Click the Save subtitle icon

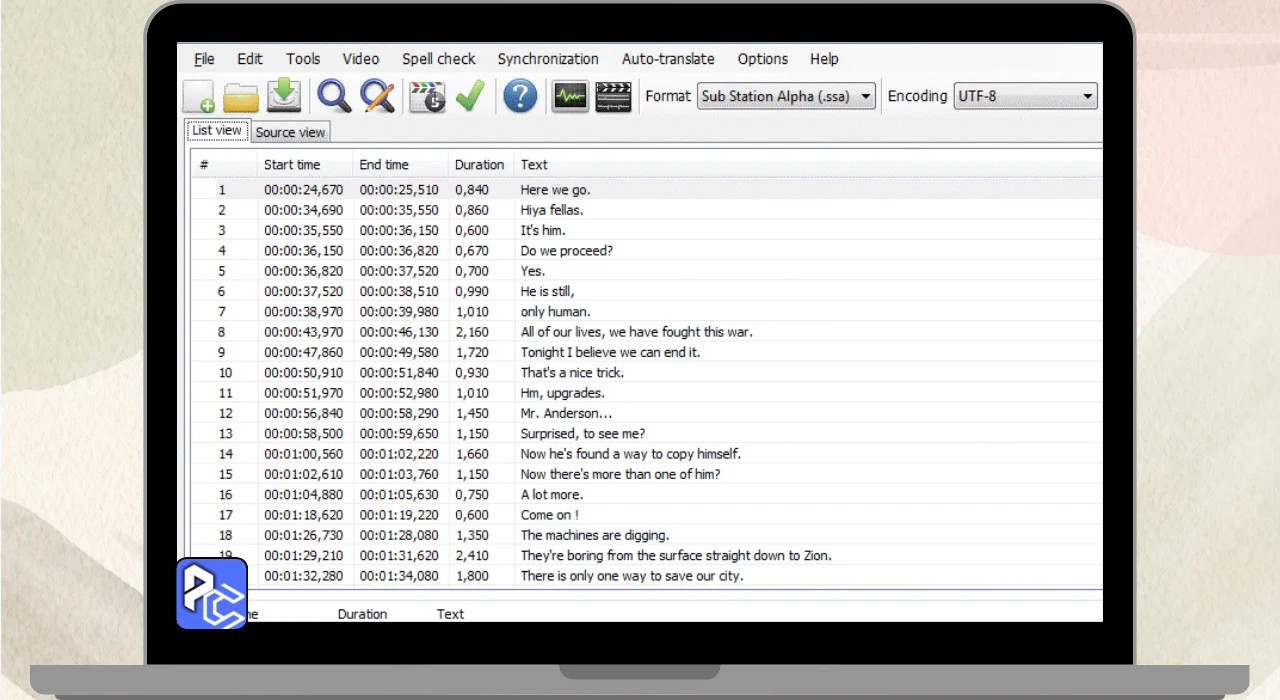pyautogui.click(x=284, y=97)
